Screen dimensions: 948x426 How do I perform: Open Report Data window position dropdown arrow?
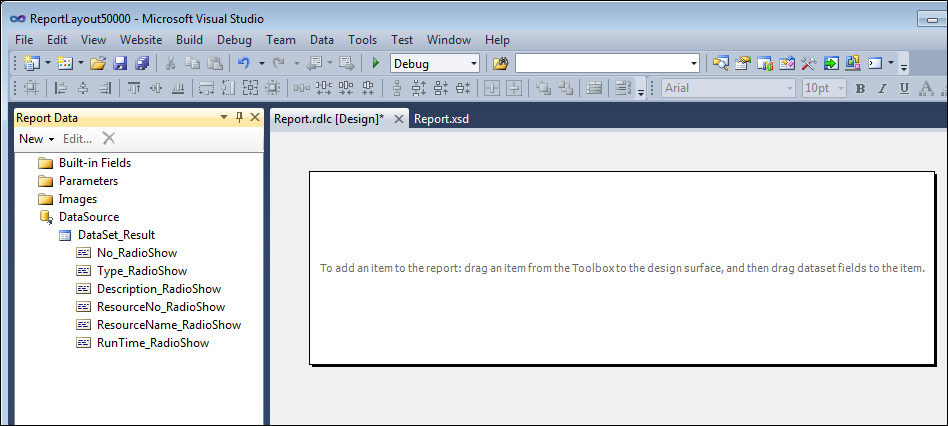coord(224,117)
